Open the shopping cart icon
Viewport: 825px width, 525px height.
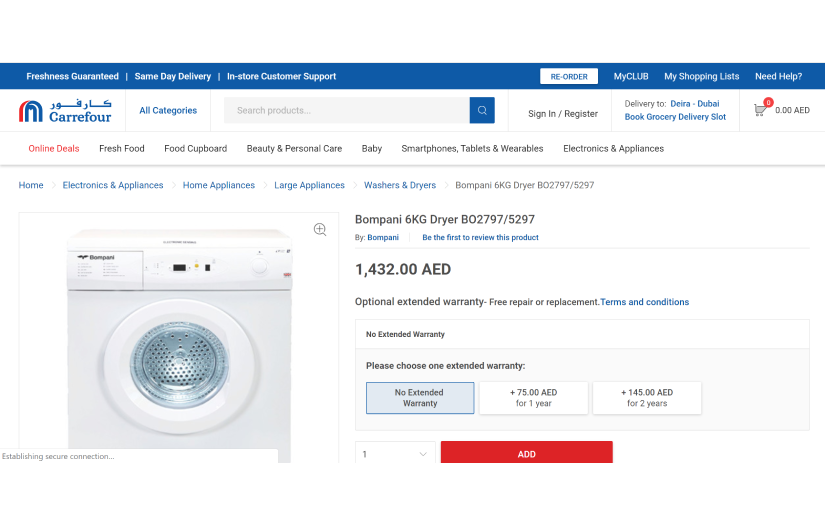click(x=762, y=108)
